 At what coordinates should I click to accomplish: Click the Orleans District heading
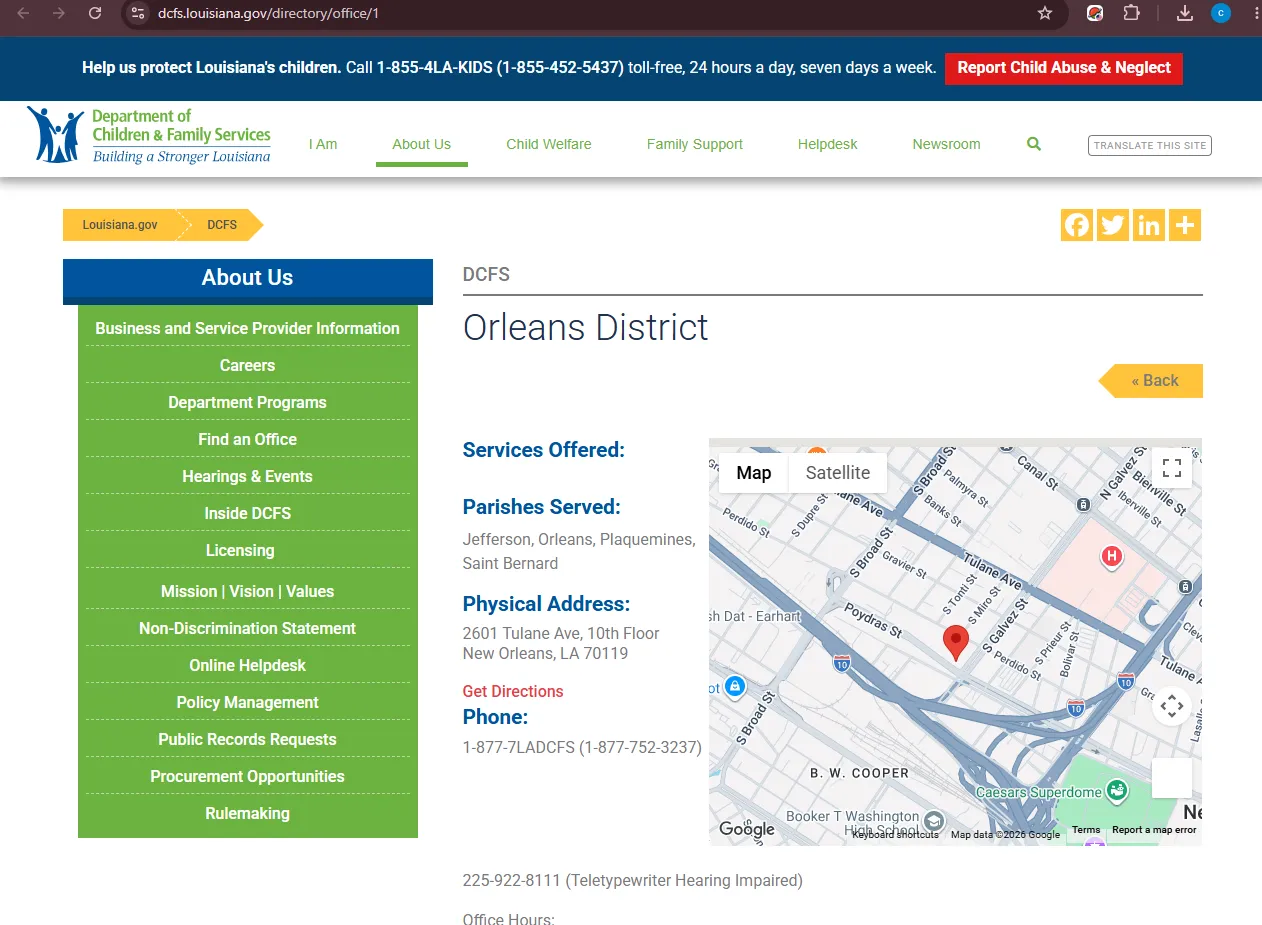click(x=585, y=328)
